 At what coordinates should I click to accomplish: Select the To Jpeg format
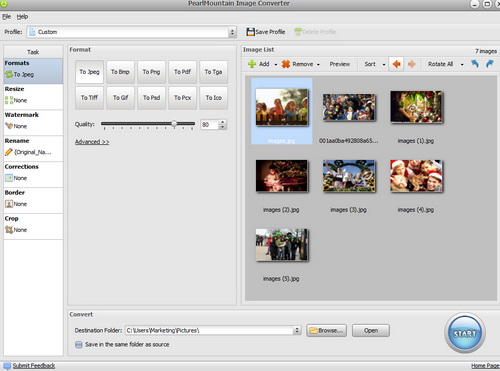click(89, 72)
